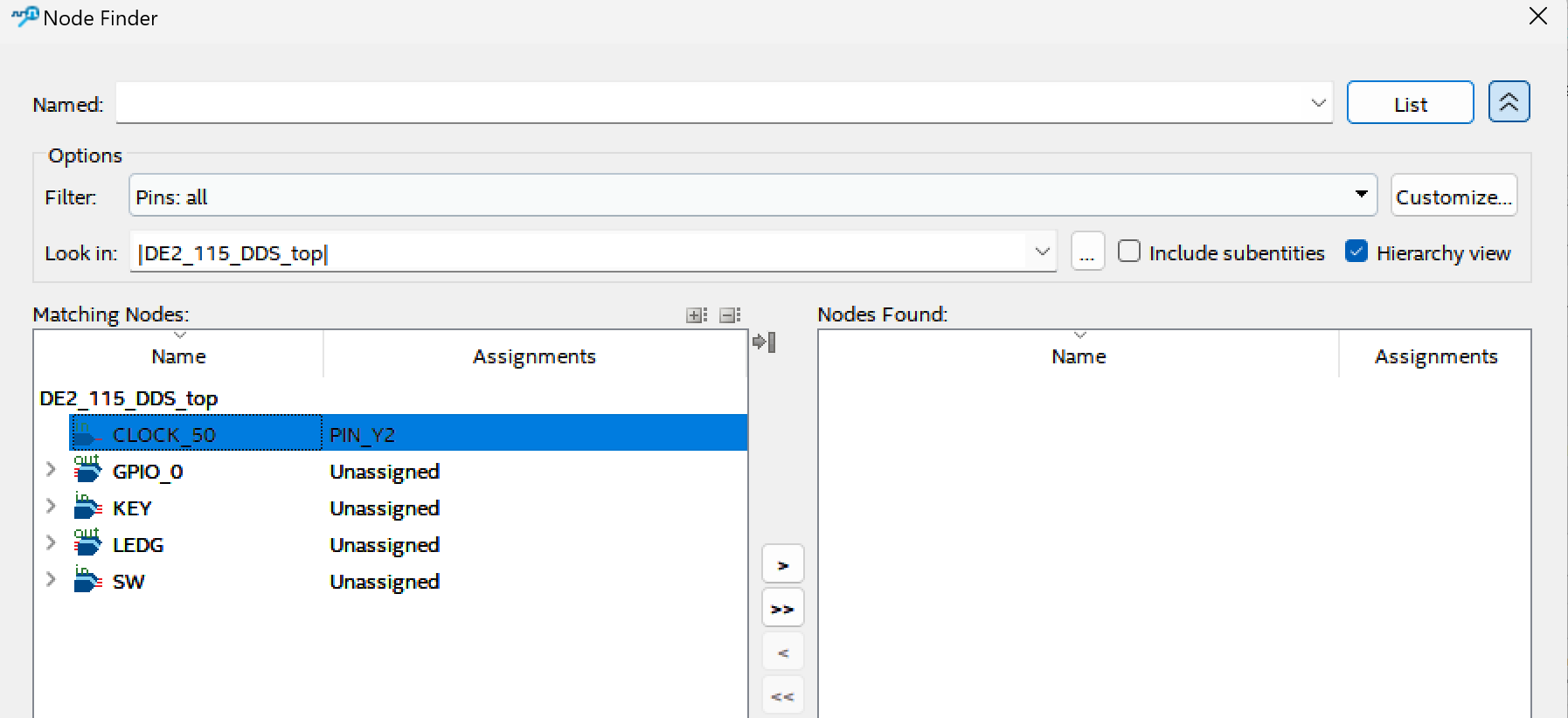Screen dimensions: 1568x718
Task: Open the Filter dropdown showing Pins: all
Action: click(x=753, y=196)
